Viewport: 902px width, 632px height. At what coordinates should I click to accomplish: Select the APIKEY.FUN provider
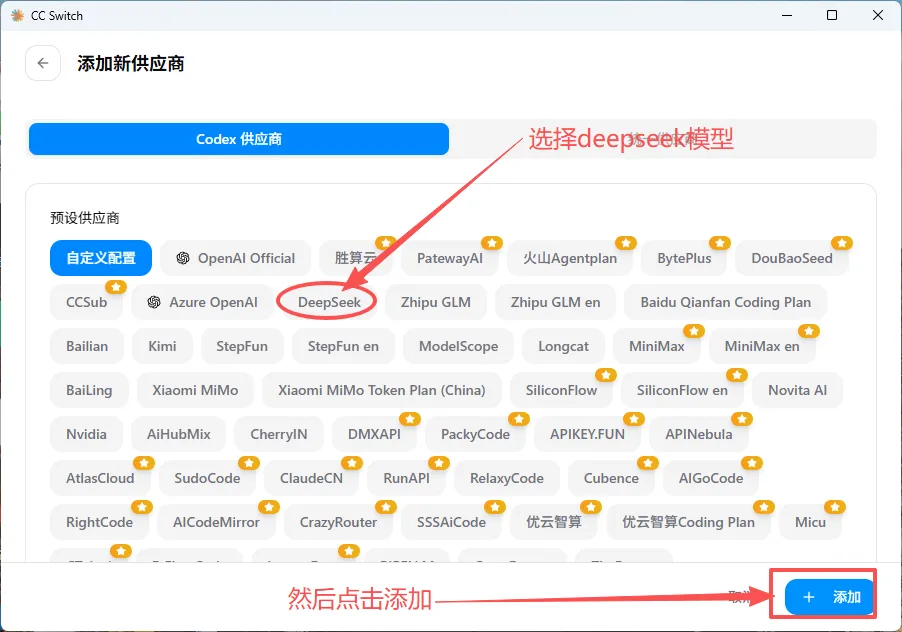coord(587,434)
